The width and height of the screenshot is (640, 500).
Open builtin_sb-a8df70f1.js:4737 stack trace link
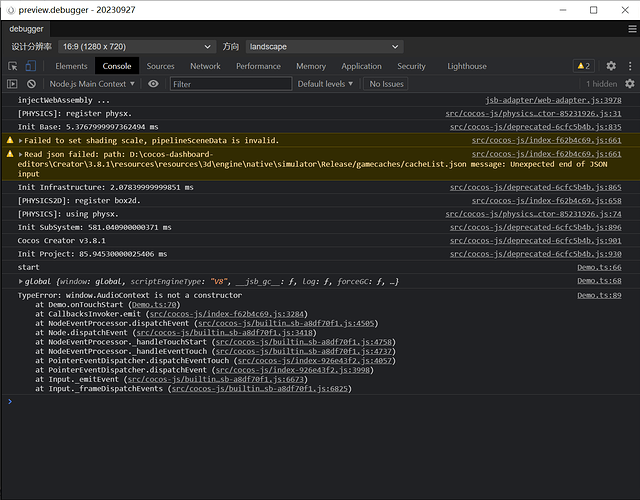[304, 352]
